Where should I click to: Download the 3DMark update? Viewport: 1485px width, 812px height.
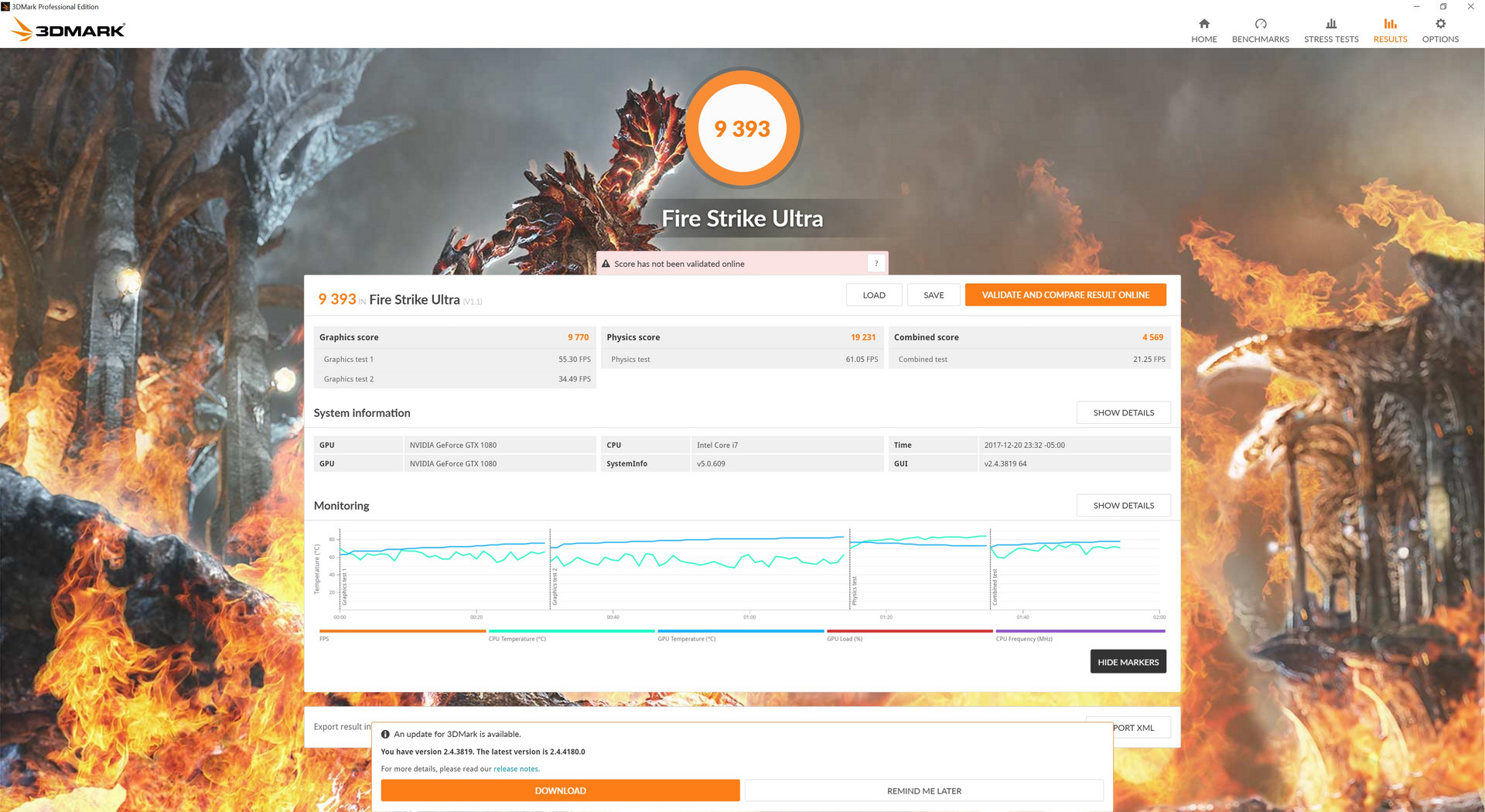tap(560, 790)
